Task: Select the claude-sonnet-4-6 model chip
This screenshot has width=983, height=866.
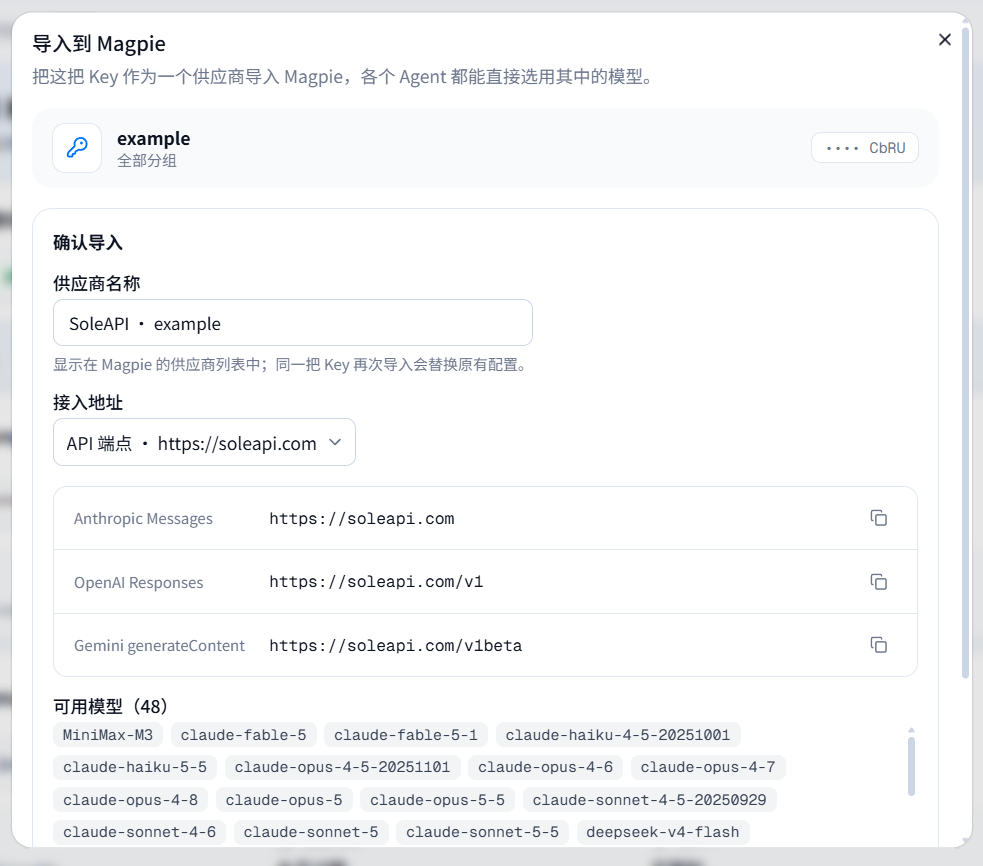Action: click(139, 832)
